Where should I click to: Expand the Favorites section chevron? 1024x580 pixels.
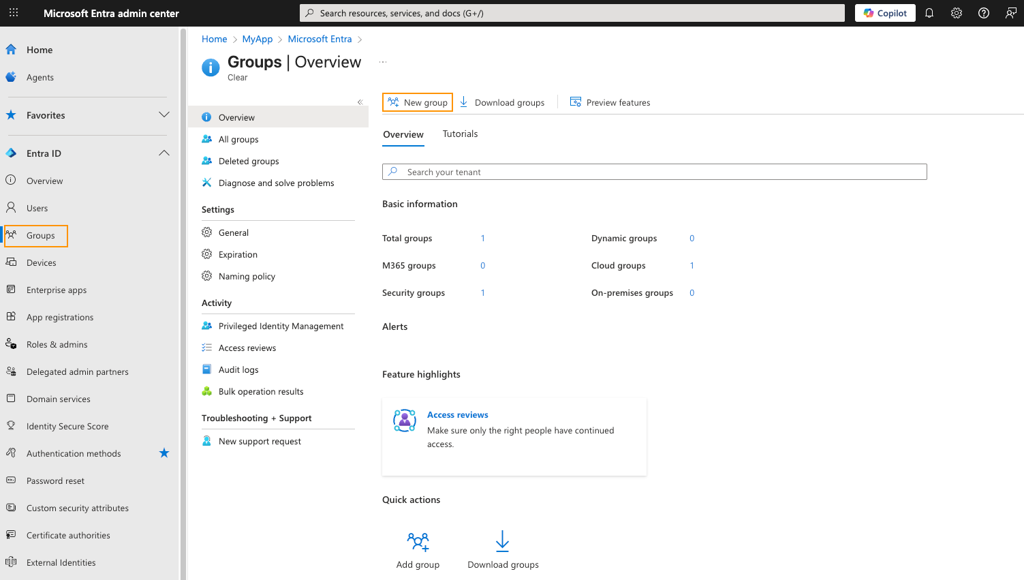coord(164,115)
